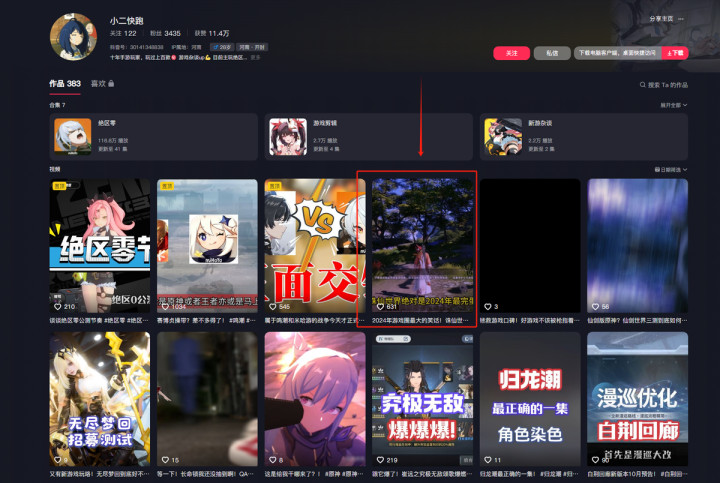
Task: Open 私信 private message button
Action: pyautogui.click(x=552, y=53)
